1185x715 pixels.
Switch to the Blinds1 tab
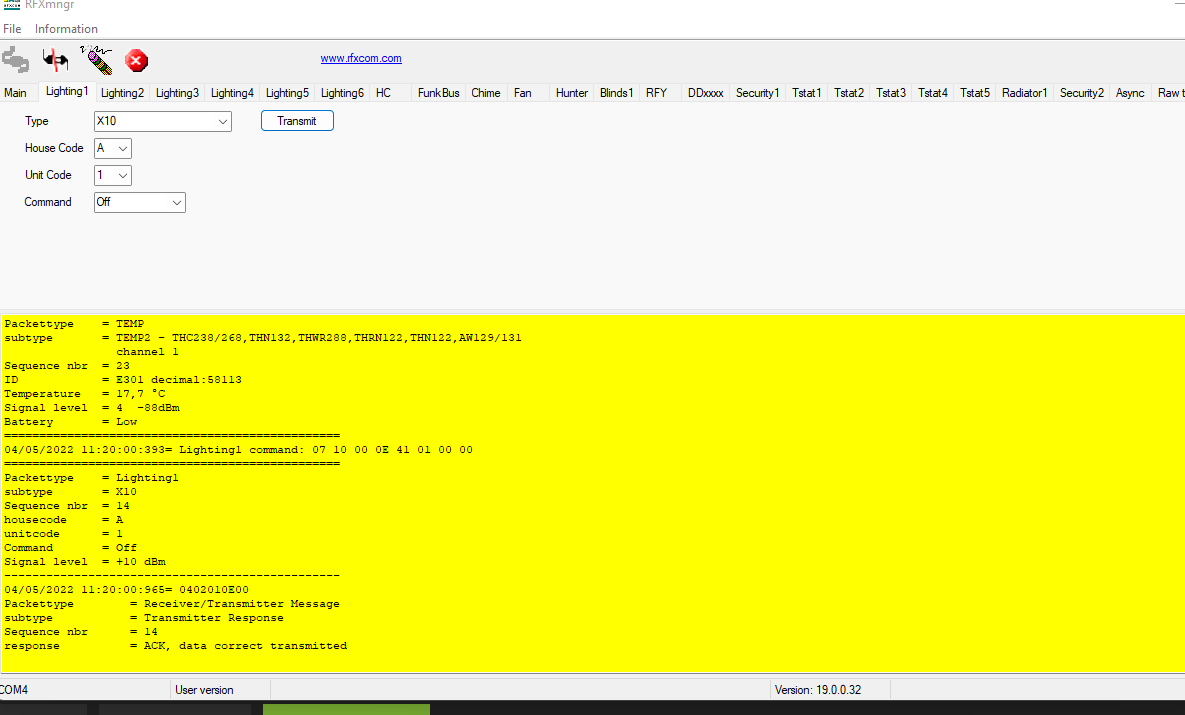coord(617,93)
